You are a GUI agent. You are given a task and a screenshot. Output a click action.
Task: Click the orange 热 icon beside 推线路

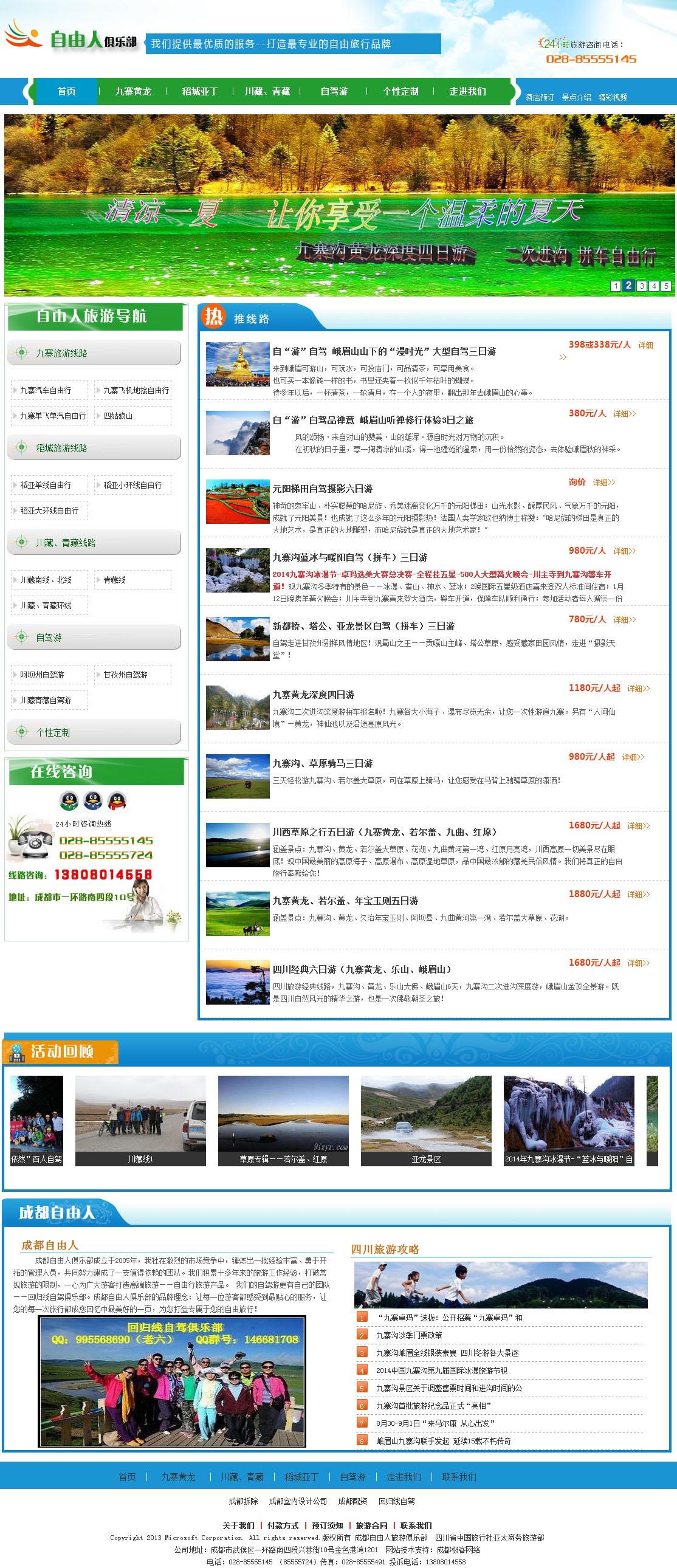tap(213, 317)
